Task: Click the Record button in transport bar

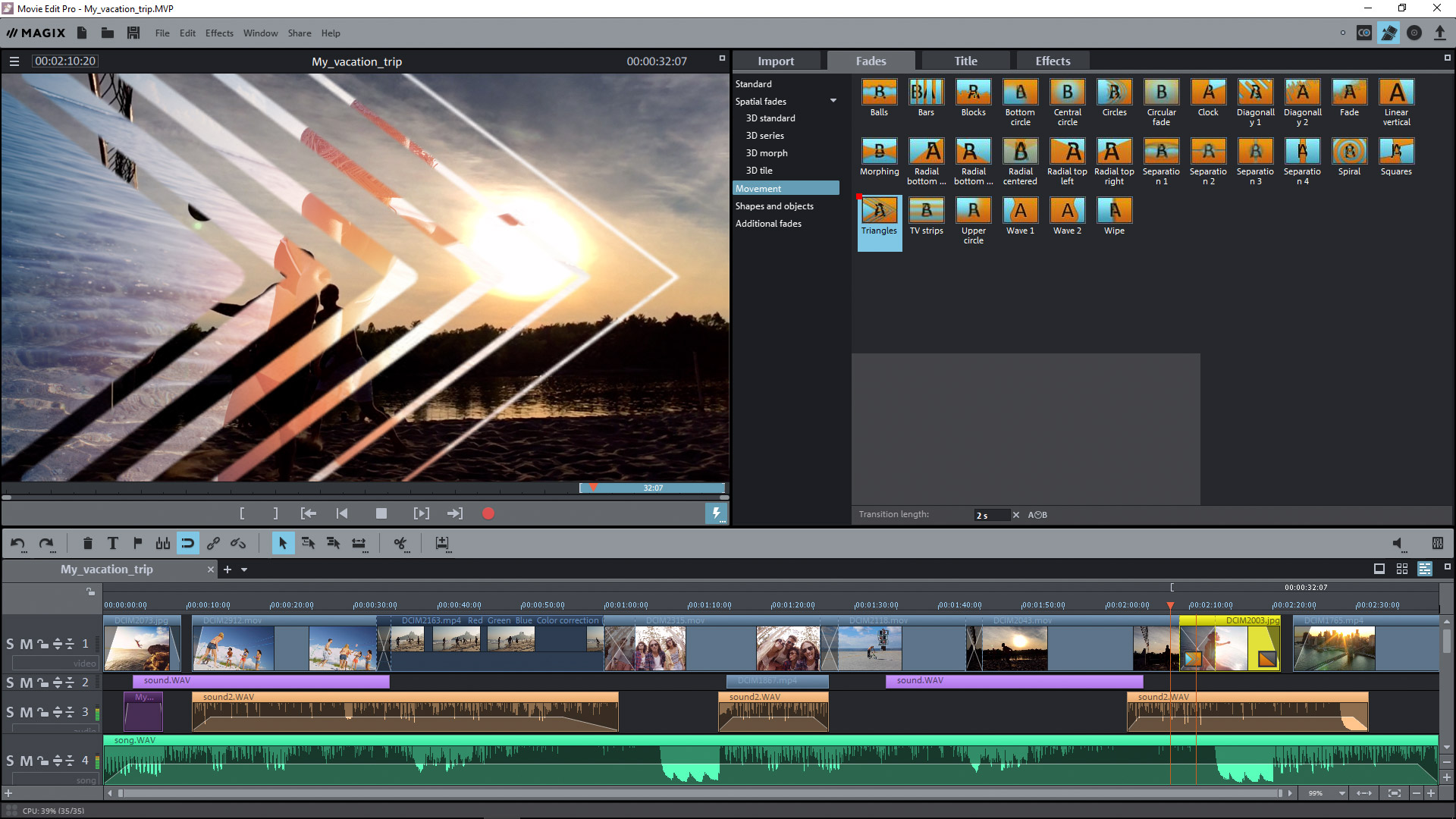Action: click(x=487, y=513)
